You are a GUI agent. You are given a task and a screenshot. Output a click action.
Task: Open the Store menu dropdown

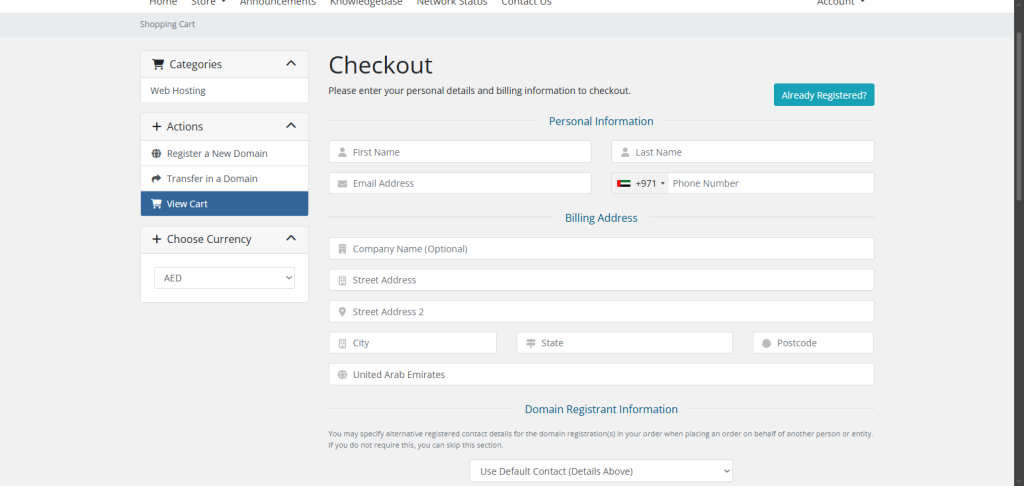pyautogui.click(x=208, y=3)
